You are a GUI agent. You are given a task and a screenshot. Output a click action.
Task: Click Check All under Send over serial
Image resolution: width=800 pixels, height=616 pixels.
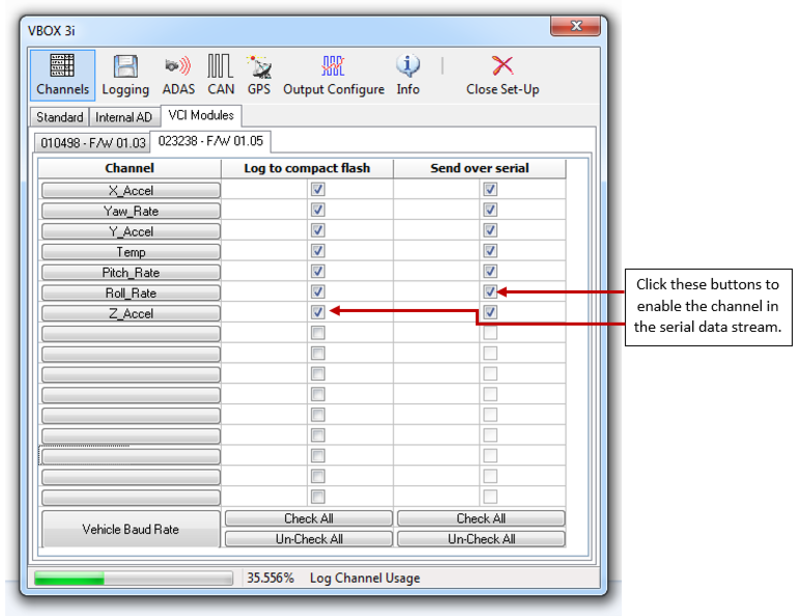(481, 519)
